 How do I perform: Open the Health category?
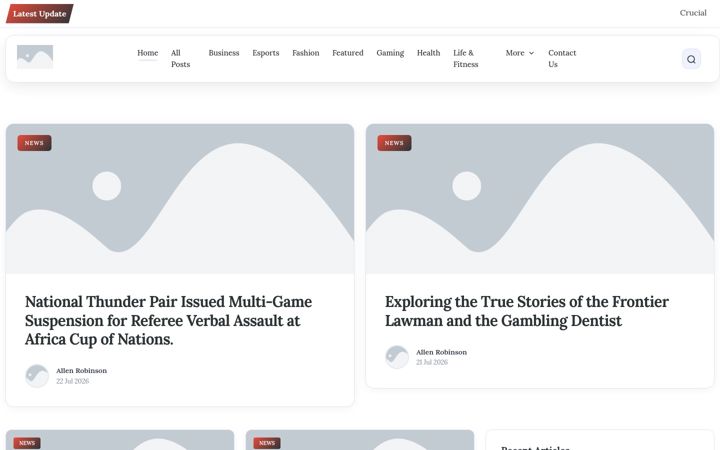428,53
